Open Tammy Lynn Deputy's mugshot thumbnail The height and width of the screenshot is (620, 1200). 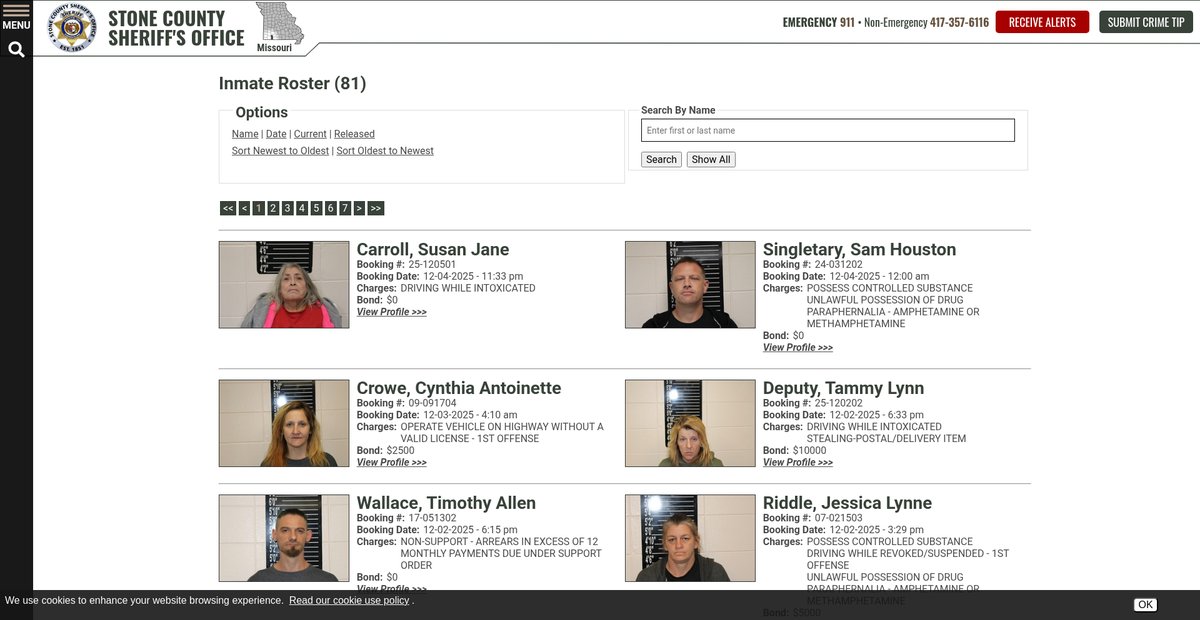tap(690, 423)
